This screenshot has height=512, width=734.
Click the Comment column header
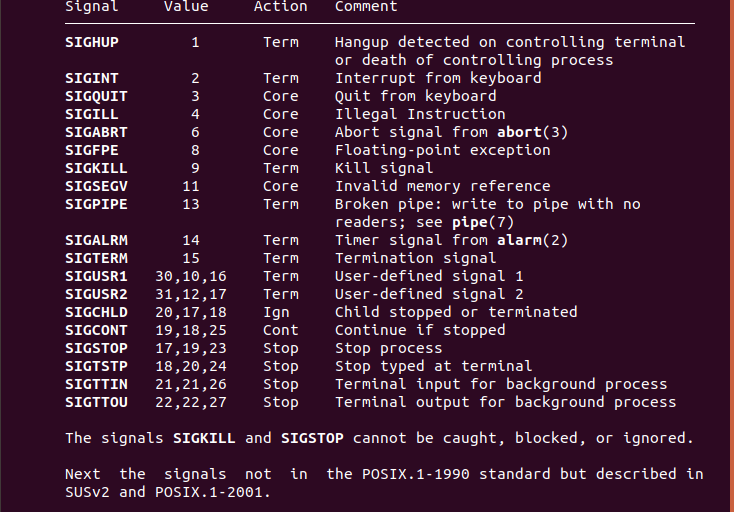366,7
